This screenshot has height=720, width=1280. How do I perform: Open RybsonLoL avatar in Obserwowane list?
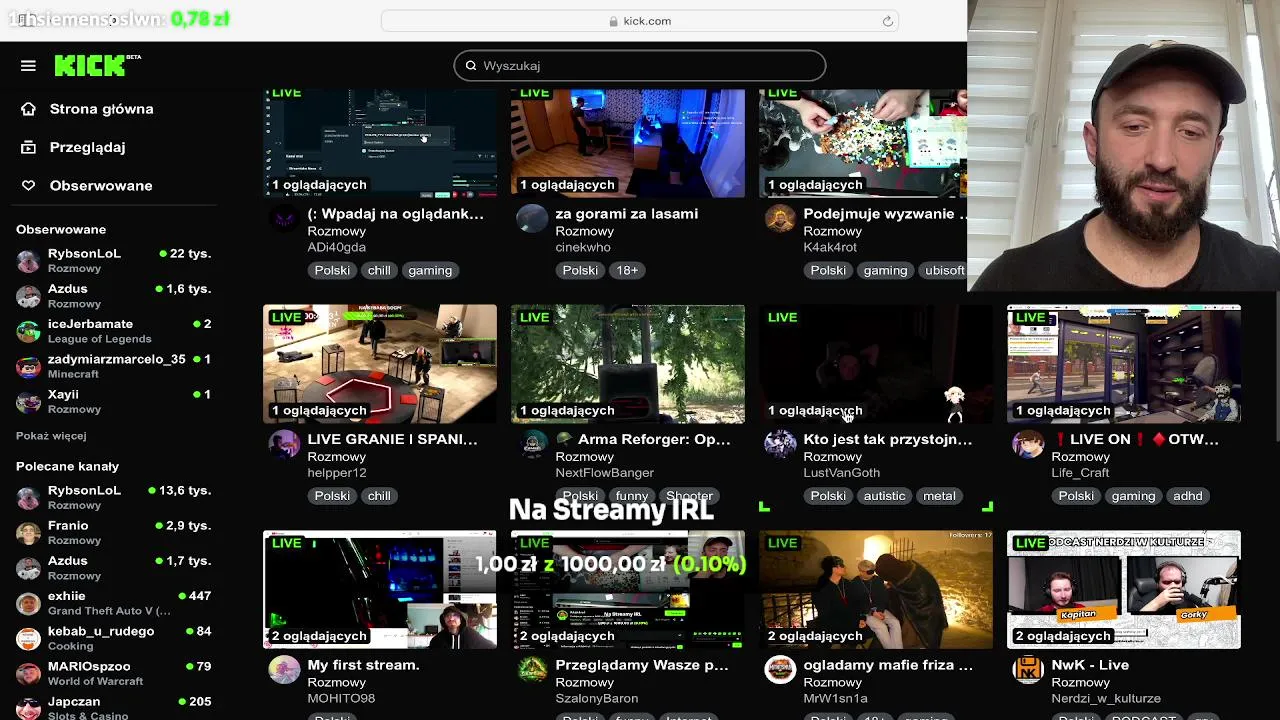[x=28, y=261]
